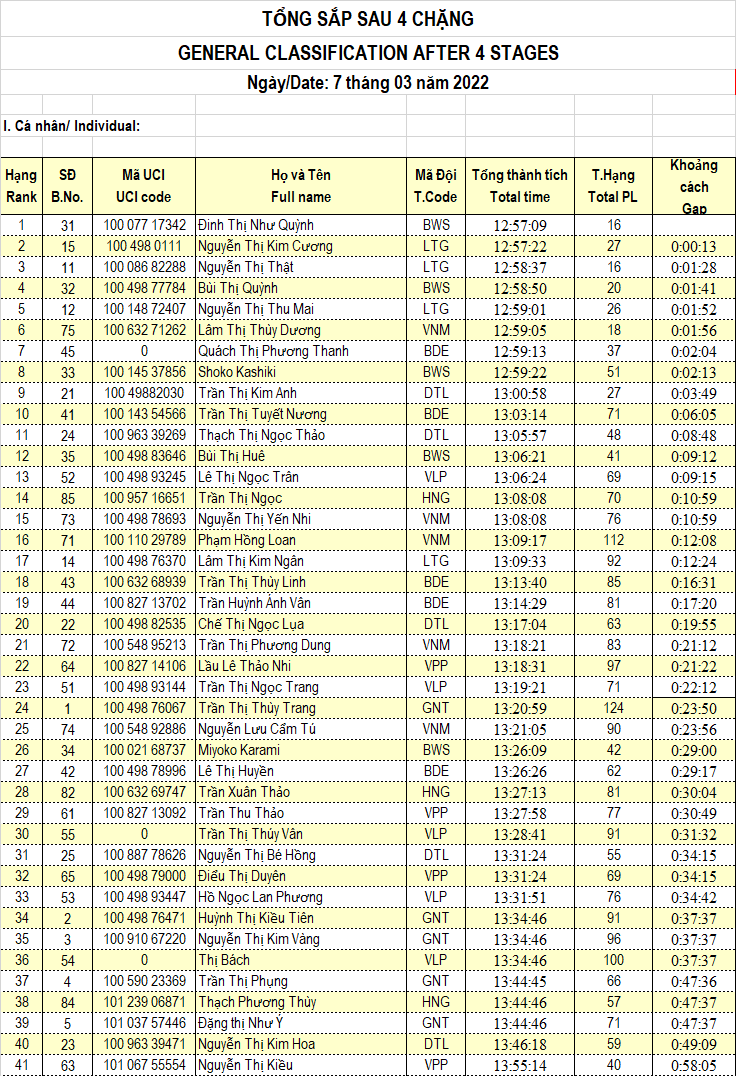Click the 'Khoảng cách Gap' column header
736x1076 pixels.
click(694, 186)
